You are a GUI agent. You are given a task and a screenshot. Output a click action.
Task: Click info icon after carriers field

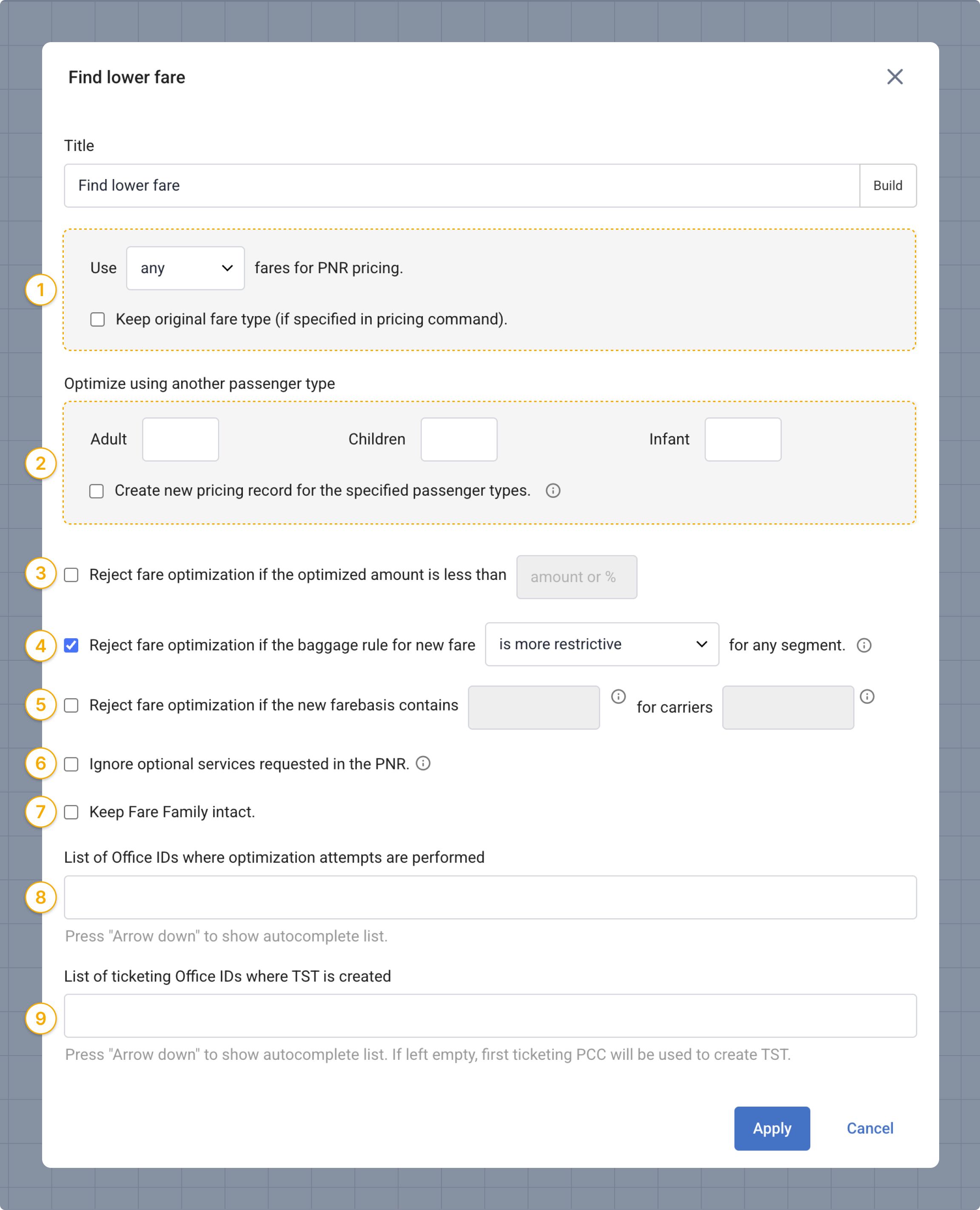pos(866,696)
